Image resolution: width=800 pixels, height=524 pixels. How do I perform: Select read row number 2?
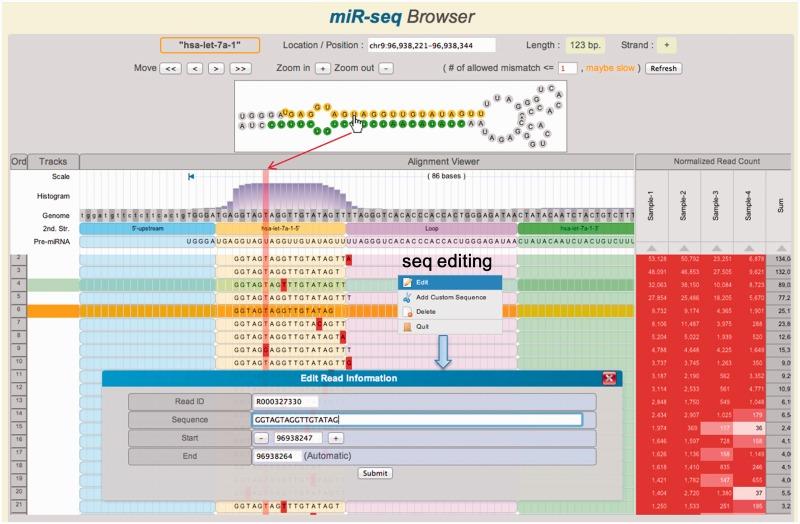point(19,259)
